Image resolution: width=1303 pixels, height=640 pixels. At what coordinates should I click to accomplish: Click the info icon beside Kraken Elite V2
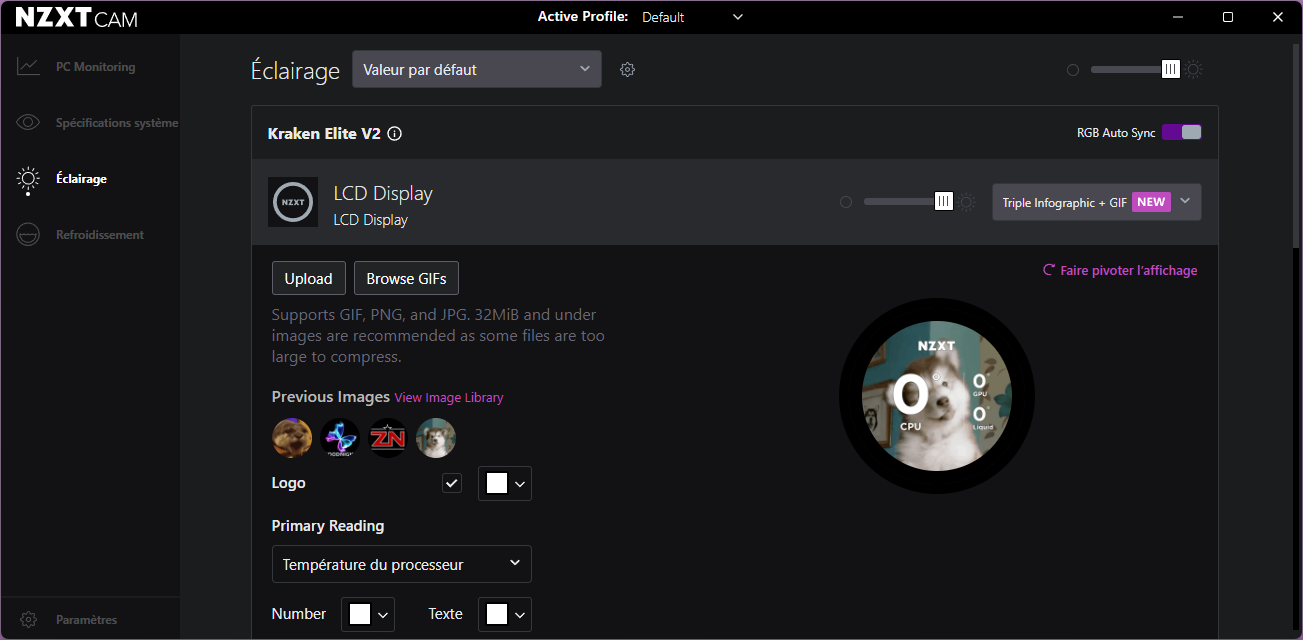click(395, 134)
